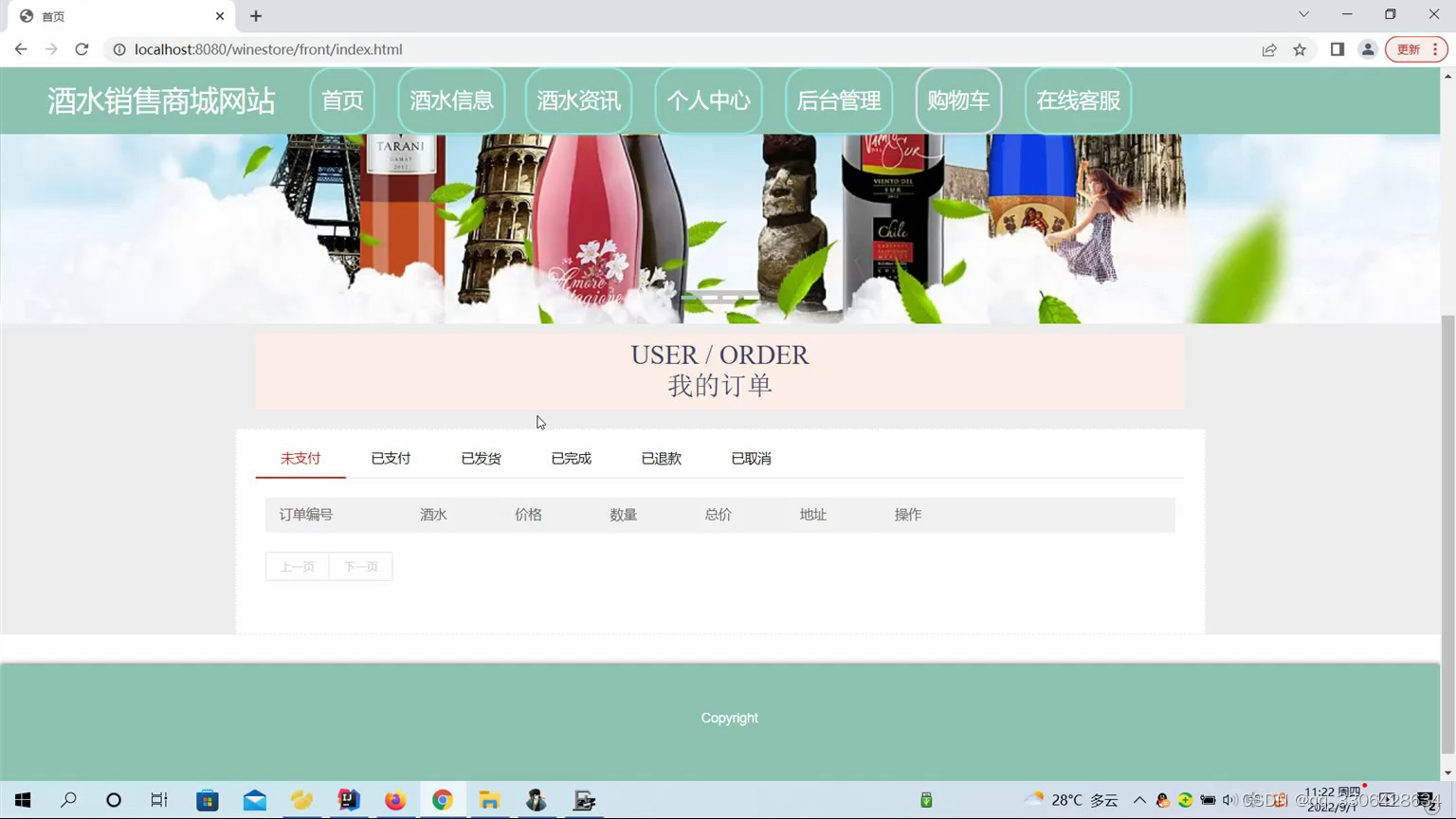Click the weather 28°C 多云 widget
1456x819 pixels.
pyautogui.click(x=1072, y=800)
